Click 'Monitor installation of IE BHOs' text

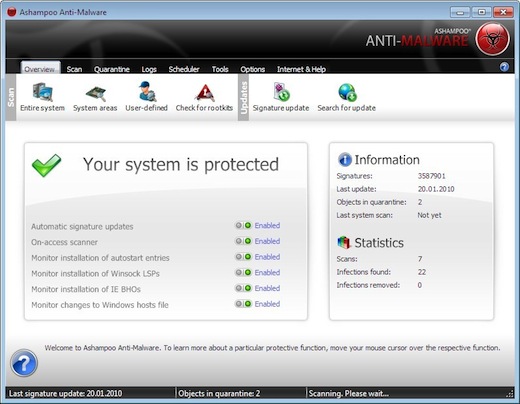[x=86, y=289]
